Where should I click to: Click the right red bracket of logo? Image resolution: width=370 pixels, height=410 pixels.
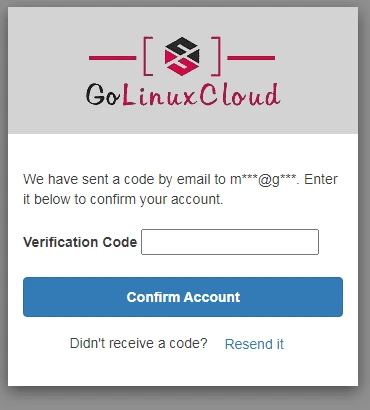[x=216, y=56]
